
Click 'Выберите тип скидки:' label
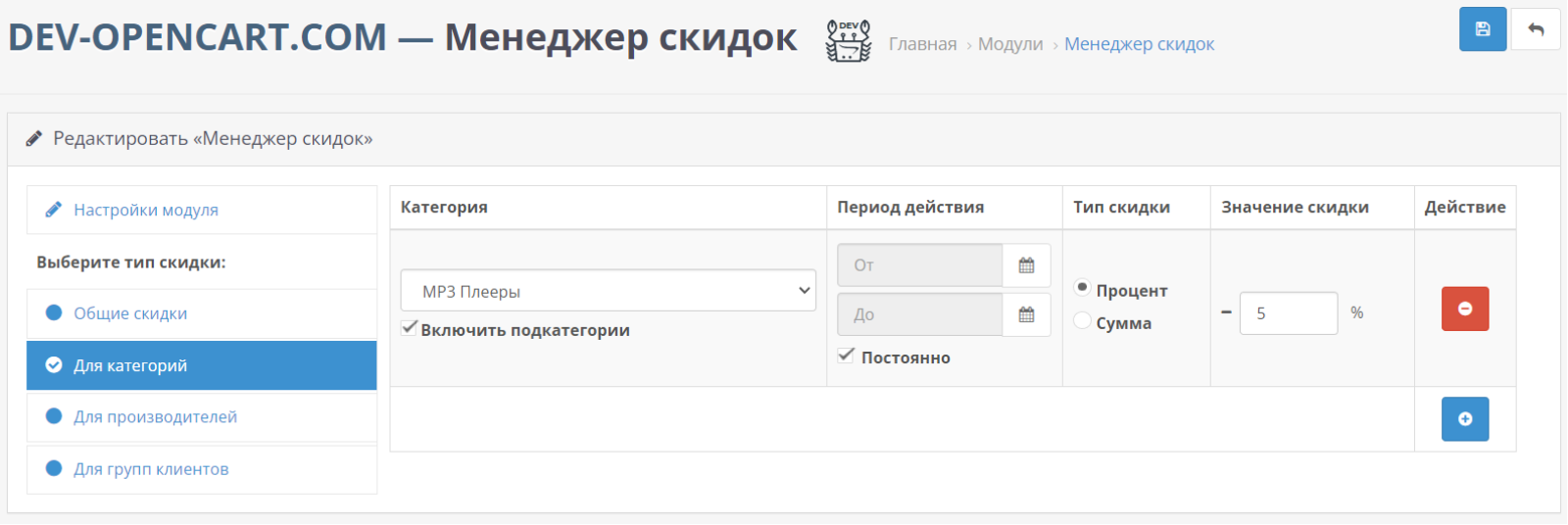(x=131, y=262)
